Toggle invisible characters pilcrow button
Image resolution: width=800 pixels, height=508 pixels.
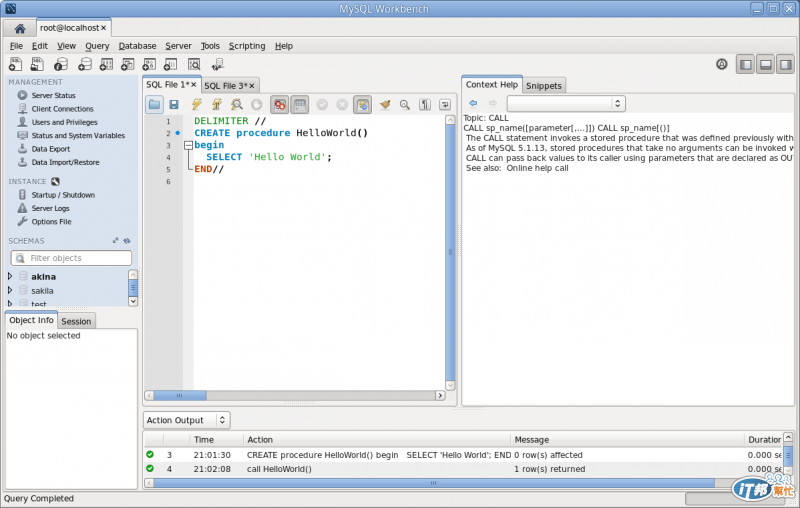pos(424,105)
